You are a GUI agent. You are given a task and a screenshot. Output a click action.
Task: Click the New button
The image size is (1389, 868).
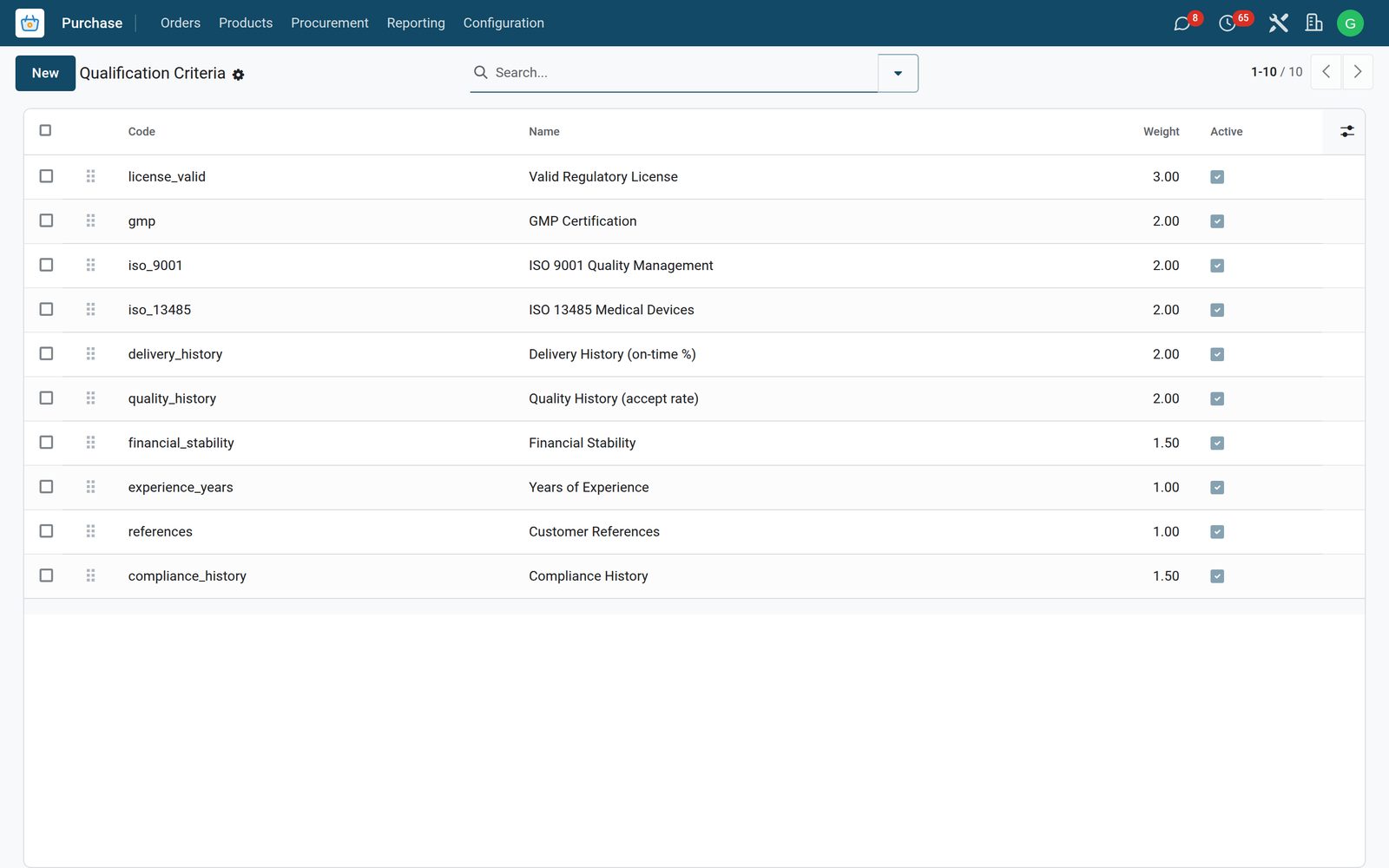click(45, 73)
